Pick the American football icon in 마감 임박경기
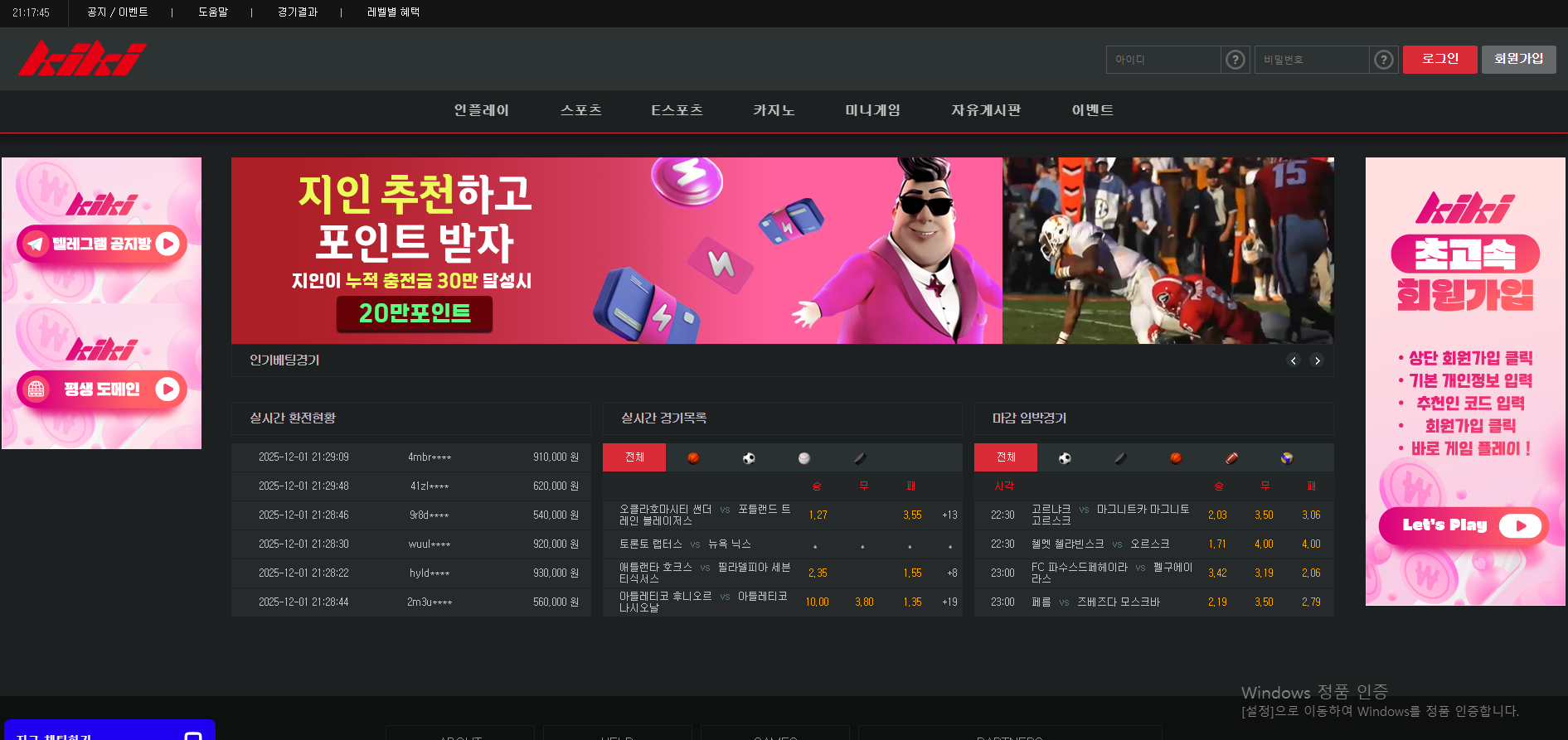This screenshot has height=740, width=1568. (1231, 458)
